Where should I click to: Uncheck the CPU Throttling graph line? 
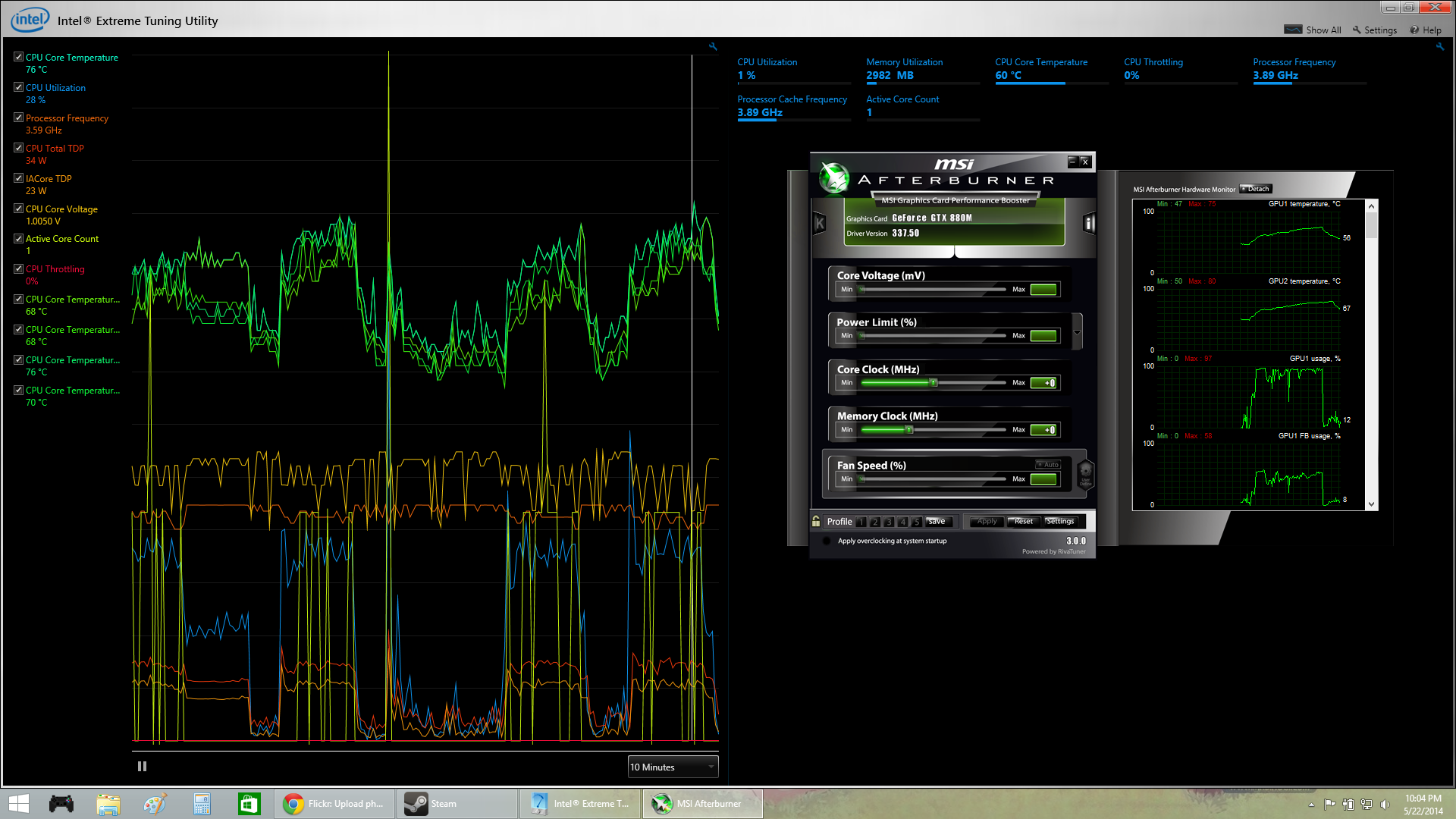18,268
